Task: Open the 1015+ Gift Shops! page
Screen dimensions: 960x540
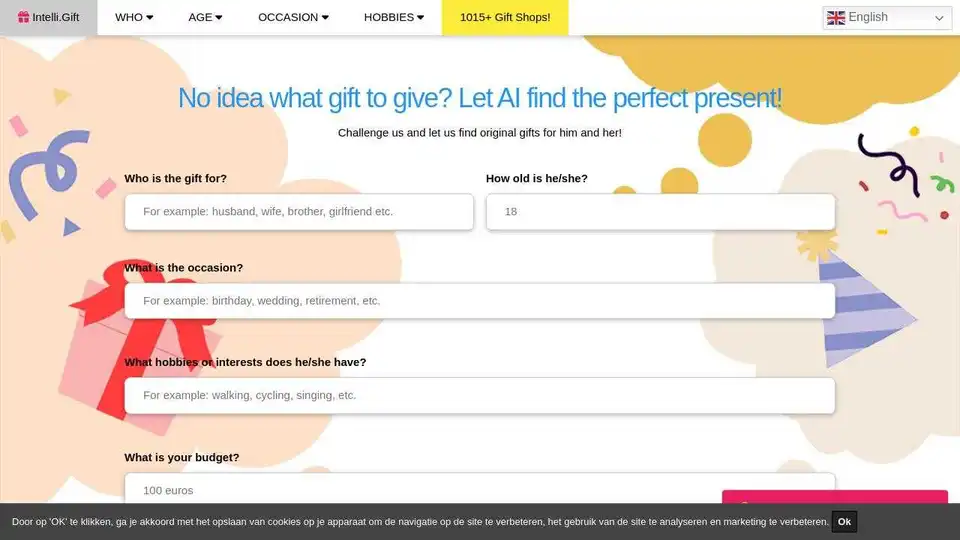Action: click(505, 17)
